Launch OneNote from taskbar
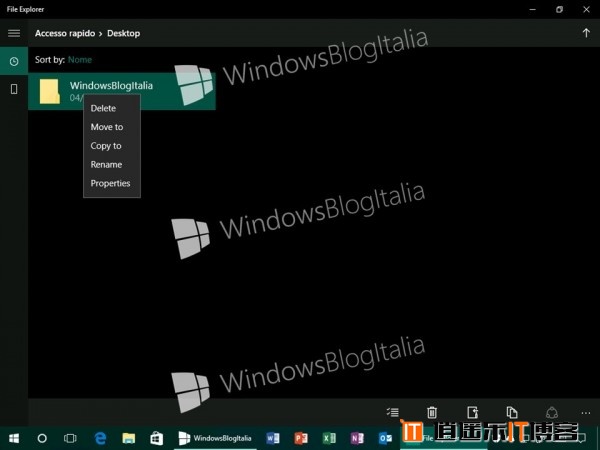 [357, 438]
